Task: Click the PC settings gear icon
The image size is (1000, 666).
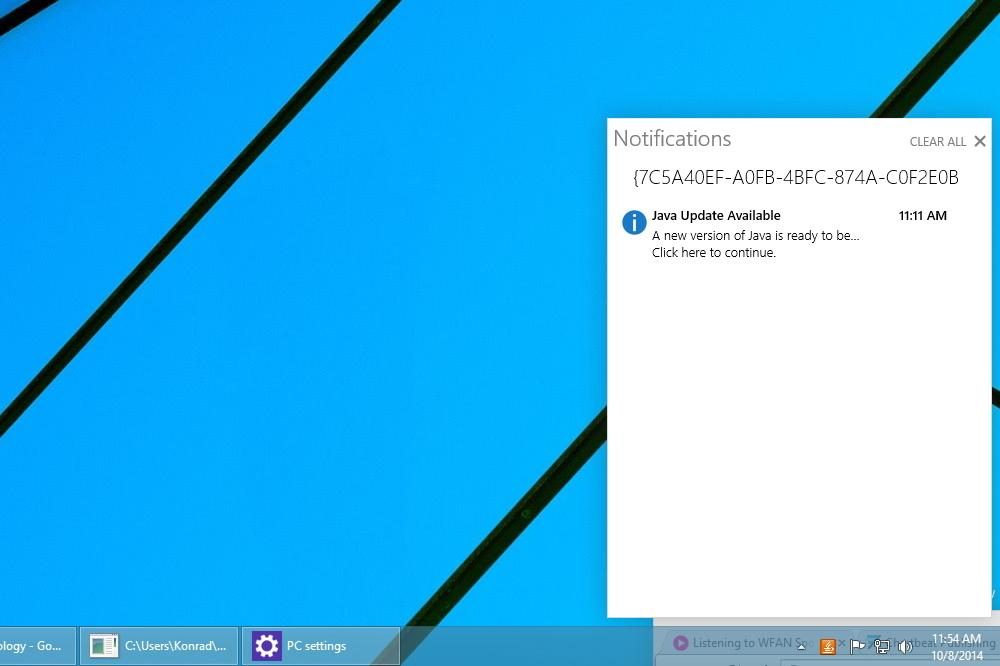Action: click(267, 646)
